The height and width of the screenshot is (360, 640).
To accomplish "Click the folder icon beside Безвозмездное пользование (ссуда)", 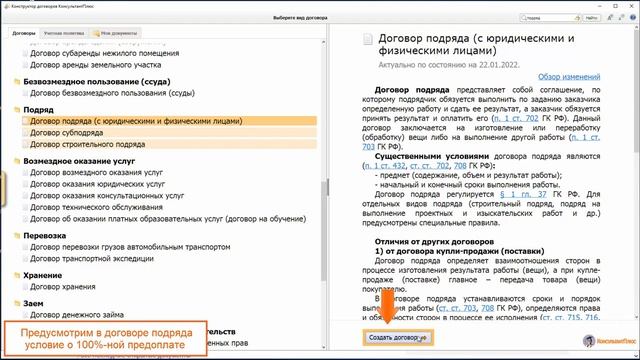I will 17,82.
